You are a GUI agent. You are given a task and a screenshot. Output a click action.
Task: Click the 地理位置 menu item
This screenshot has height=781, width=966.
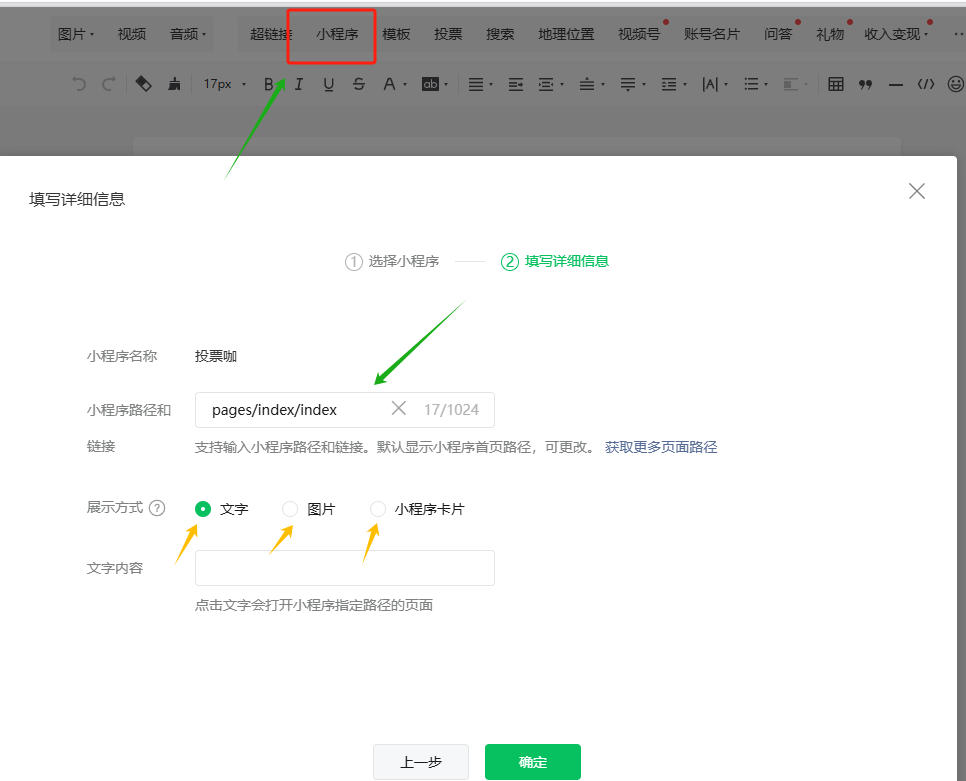coord(566,34)
